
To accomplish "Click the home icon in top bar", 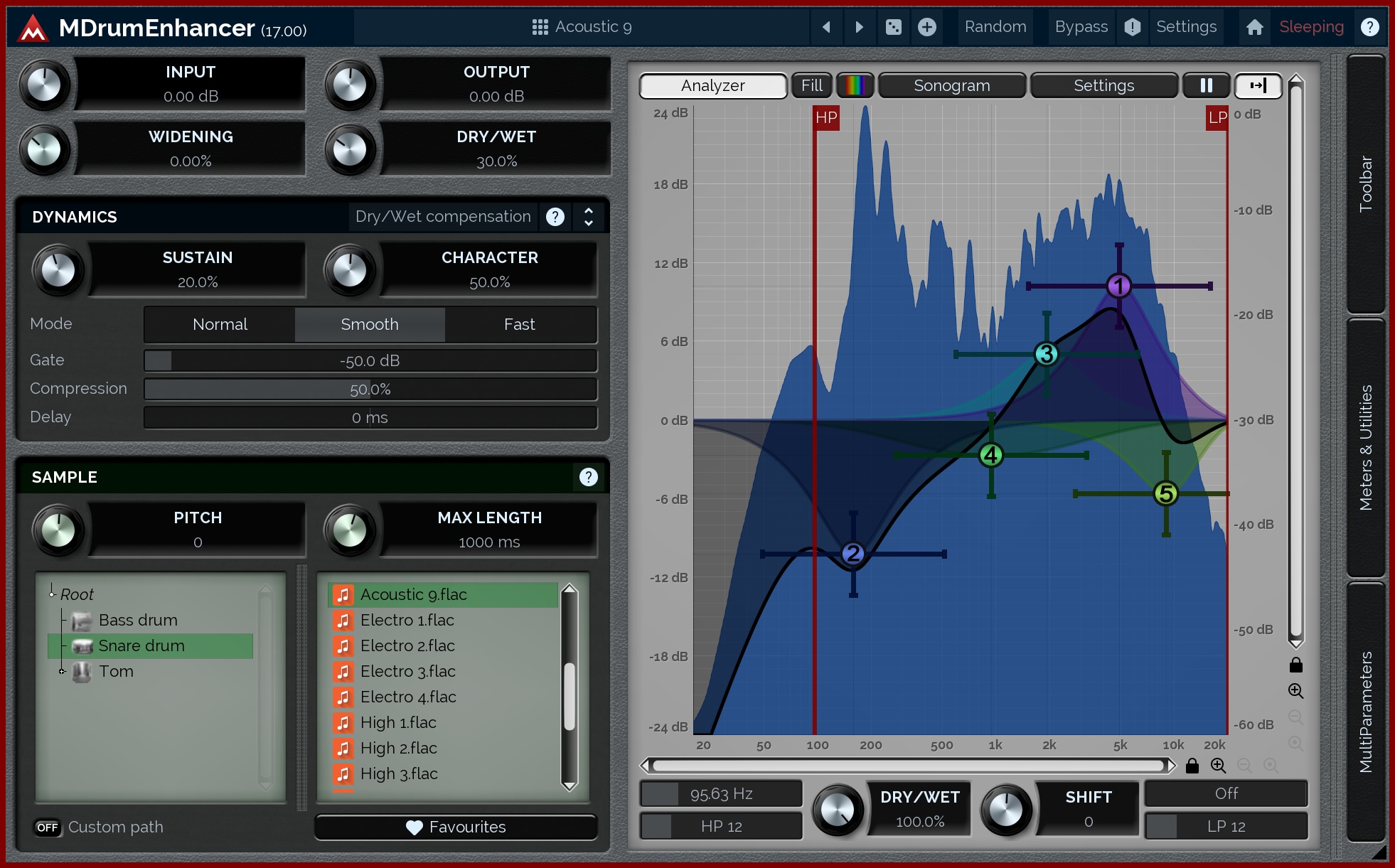I will [x=1254, y=27].
